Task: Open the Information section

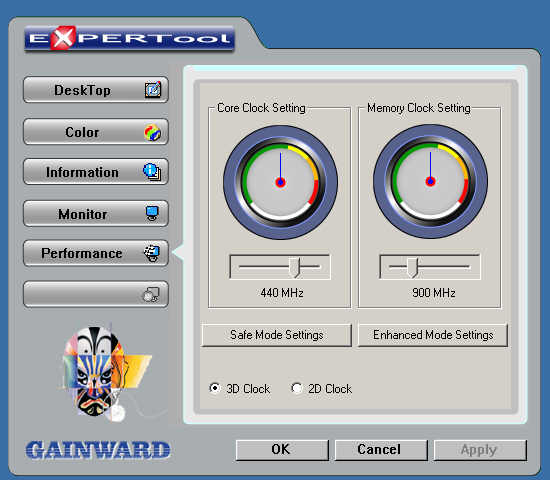Action: 96,172
